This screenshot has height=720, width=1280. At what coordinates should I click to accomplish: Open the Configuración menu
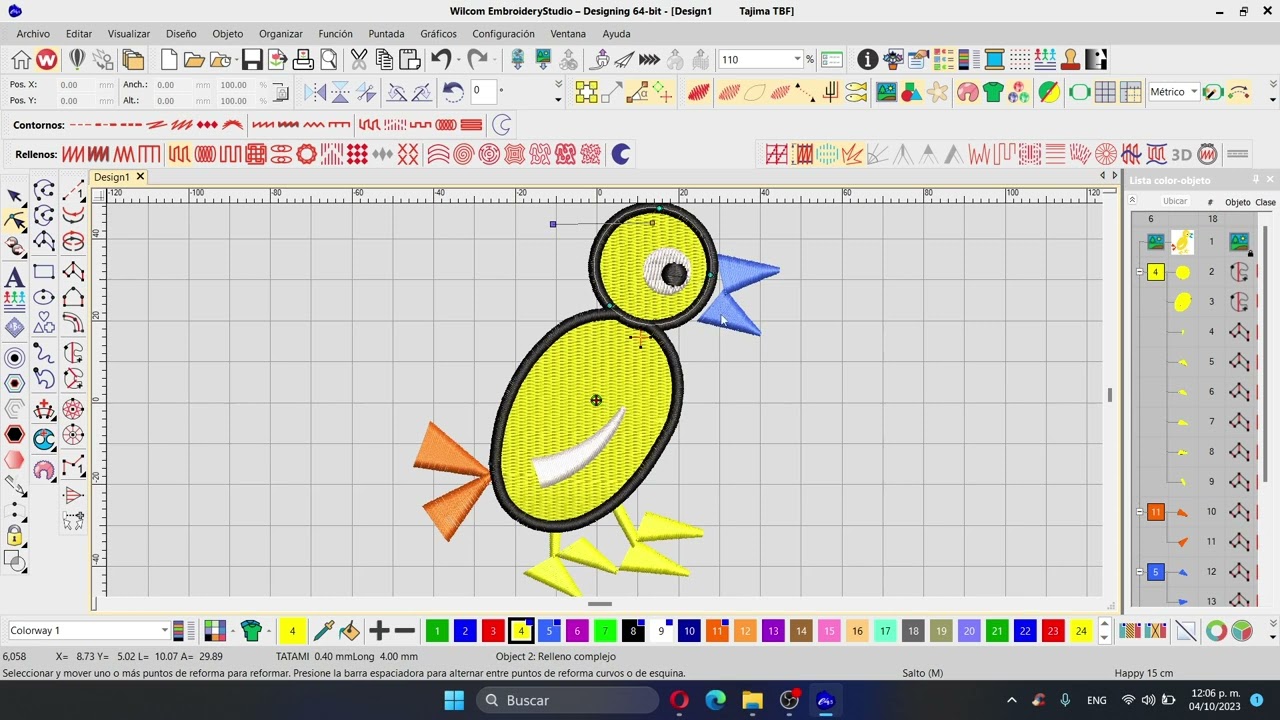click(x=503, y=33)
